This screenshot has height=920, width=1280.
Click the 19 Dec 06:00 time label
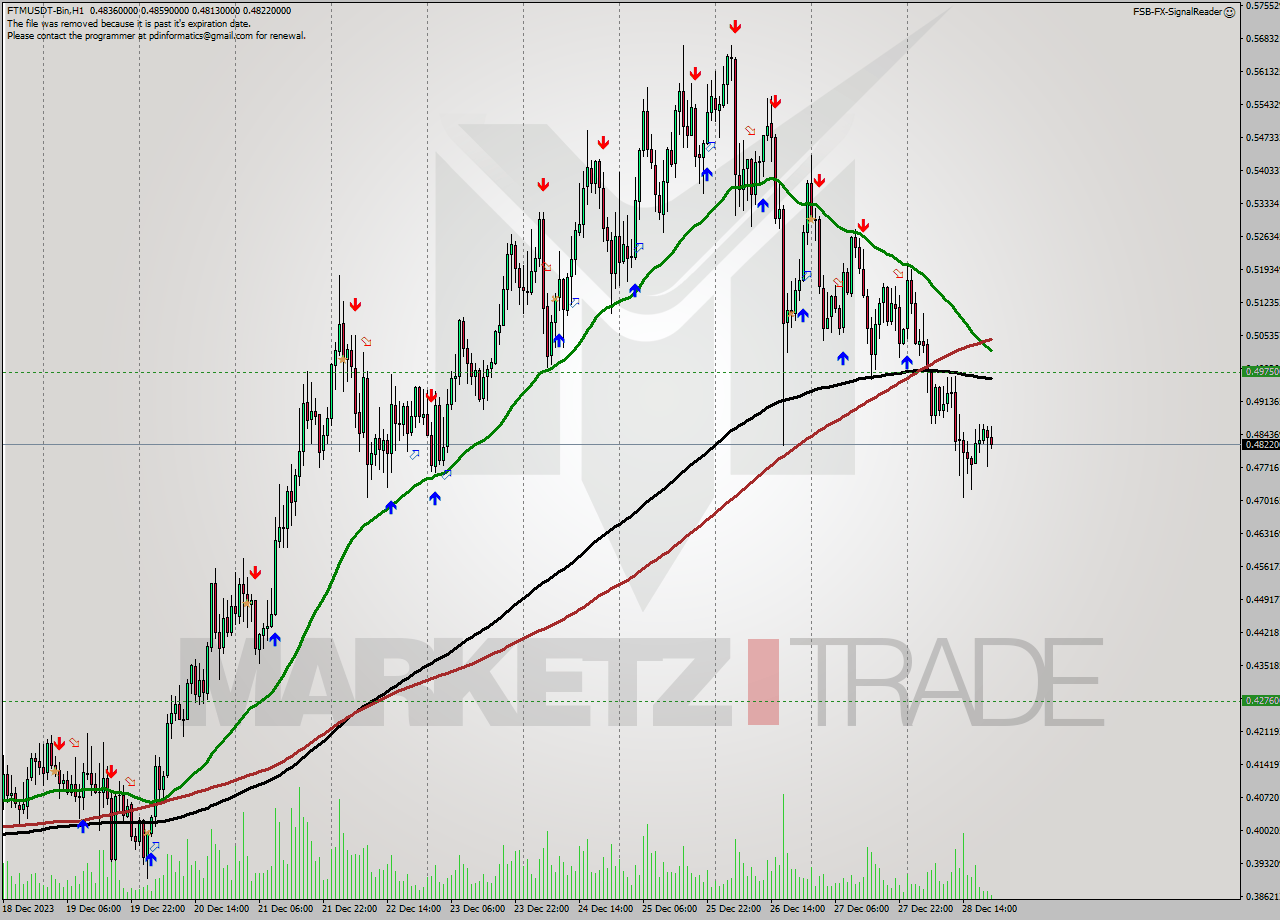(93, 909)
